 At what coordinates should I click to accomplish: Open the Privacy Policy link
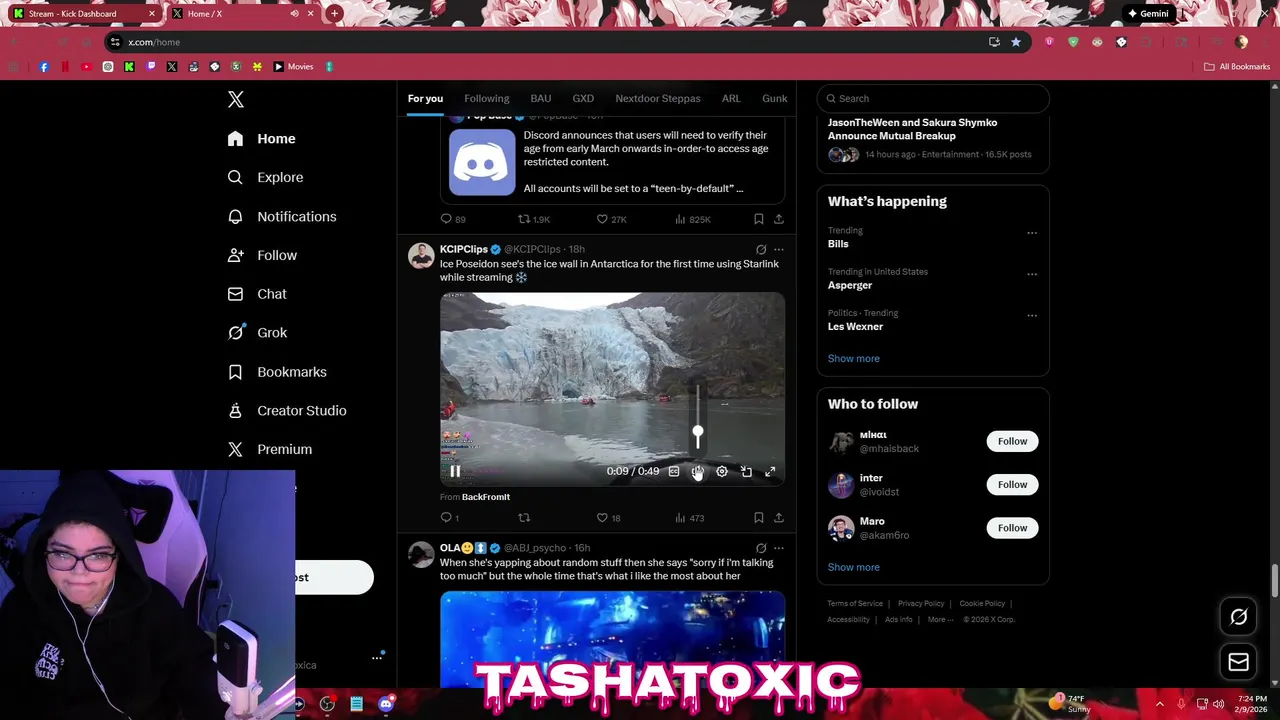921,604
